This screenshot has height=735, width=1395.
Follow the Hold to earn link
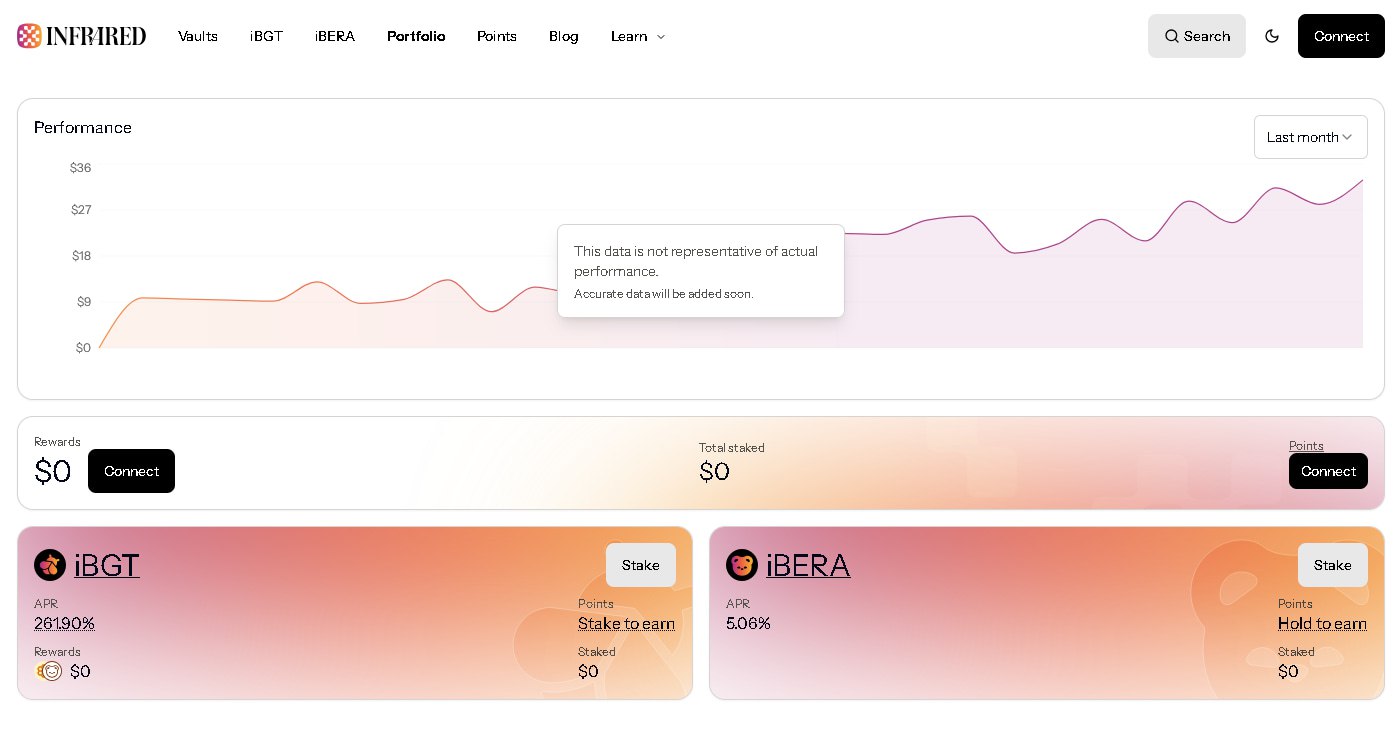coord(1322,624)
